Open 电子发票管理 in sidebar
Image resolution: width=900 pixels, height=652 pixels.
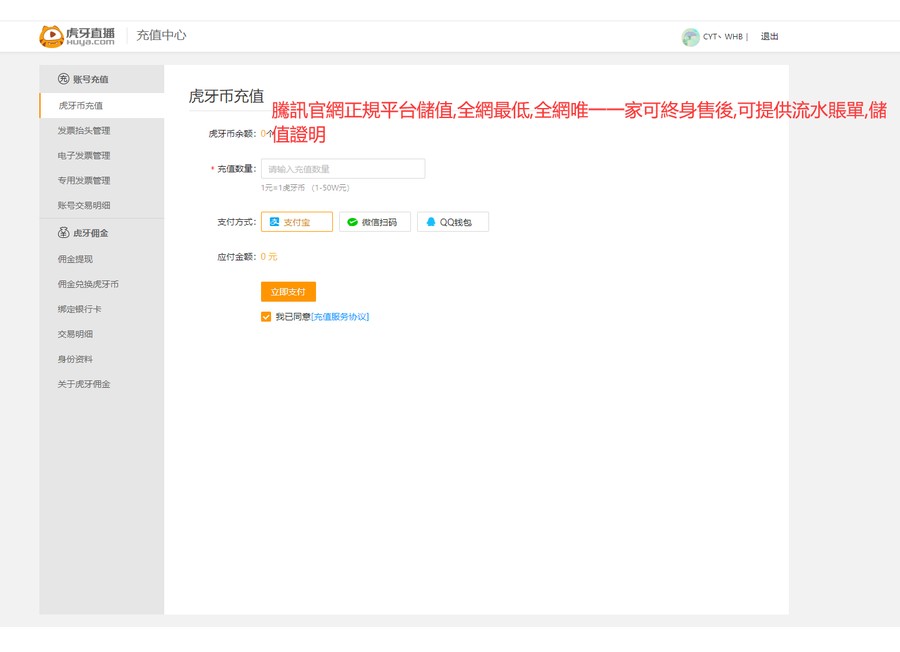84,156
